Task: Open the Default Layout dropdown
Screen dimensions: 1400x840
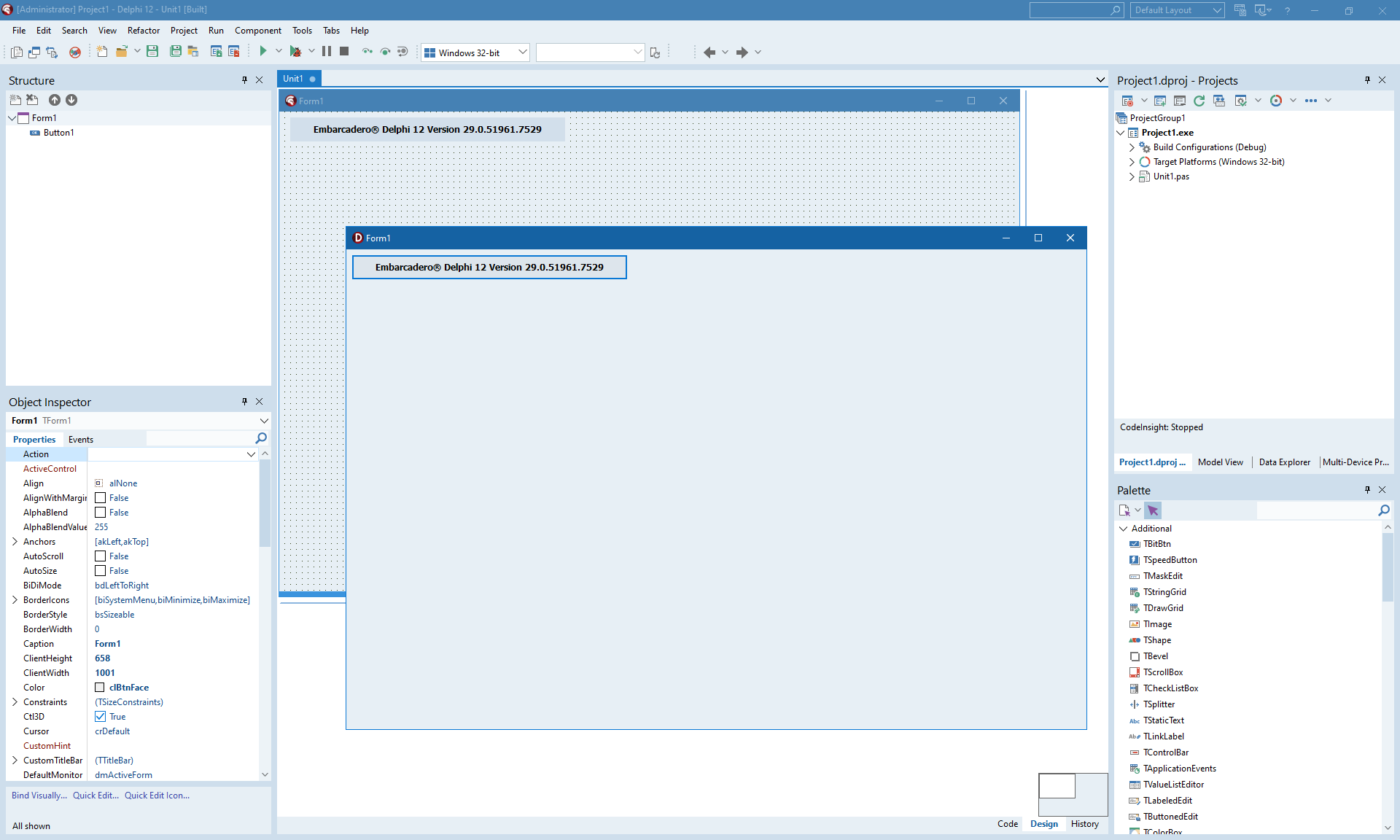Action: pos(1216,10)
